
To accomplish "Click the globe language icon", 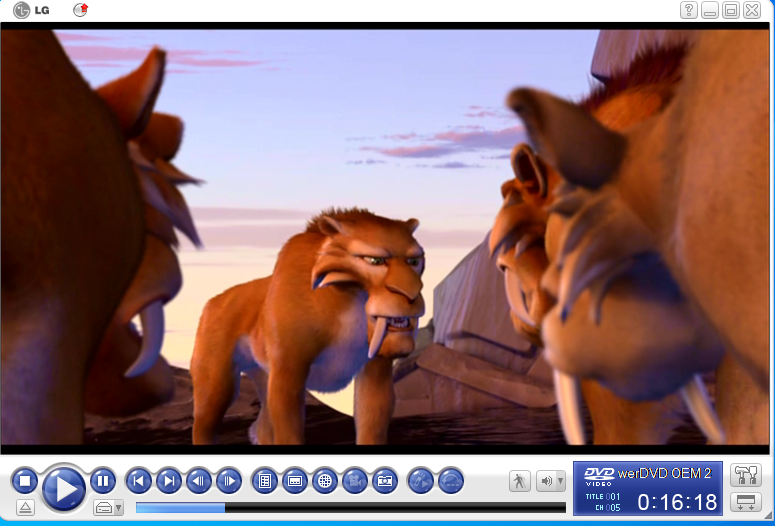I will tap(324, 481).
